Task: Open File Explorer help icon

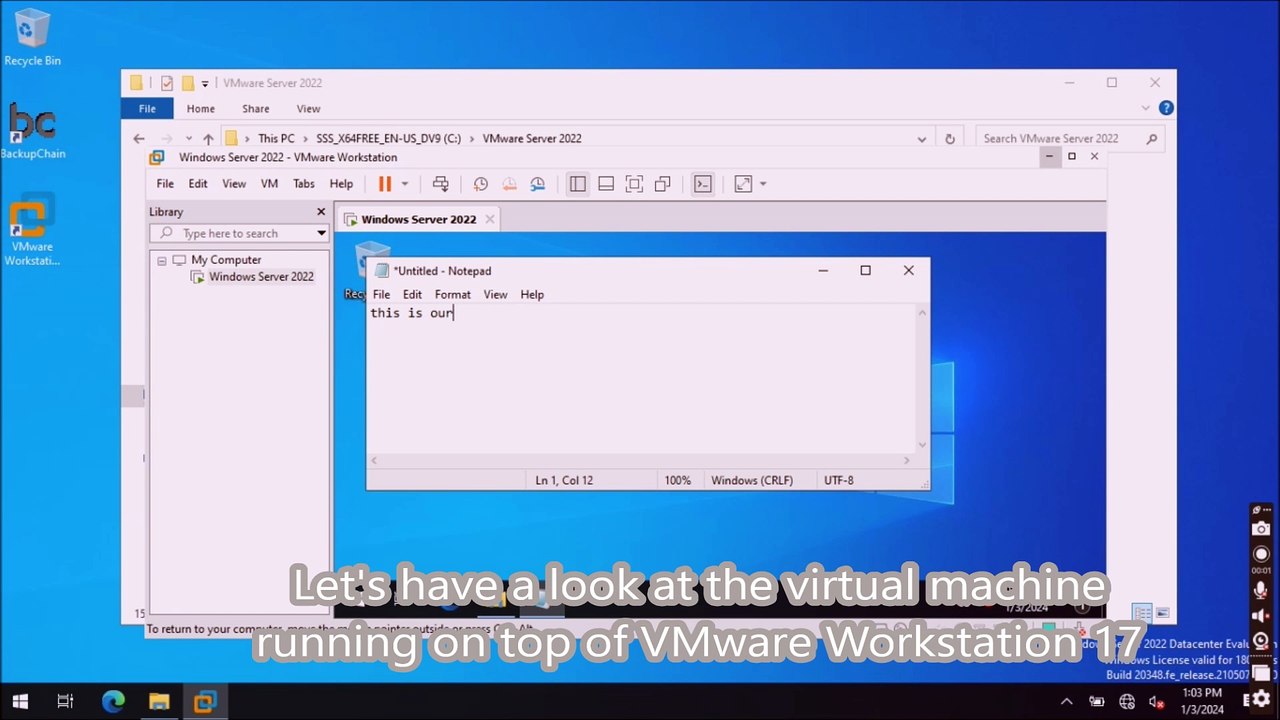Action: pyautogui.click(x=1166, y=108)
